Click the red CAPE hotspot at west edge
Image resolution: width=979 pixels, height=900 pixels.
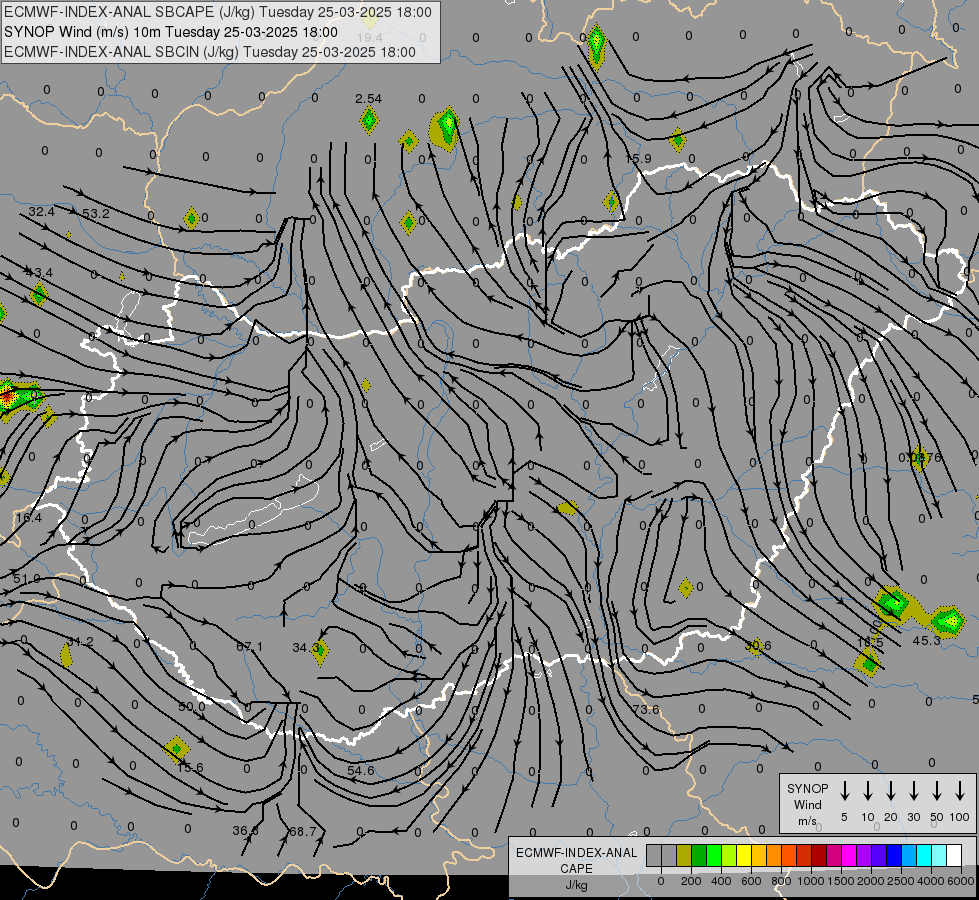pos(7,395)
